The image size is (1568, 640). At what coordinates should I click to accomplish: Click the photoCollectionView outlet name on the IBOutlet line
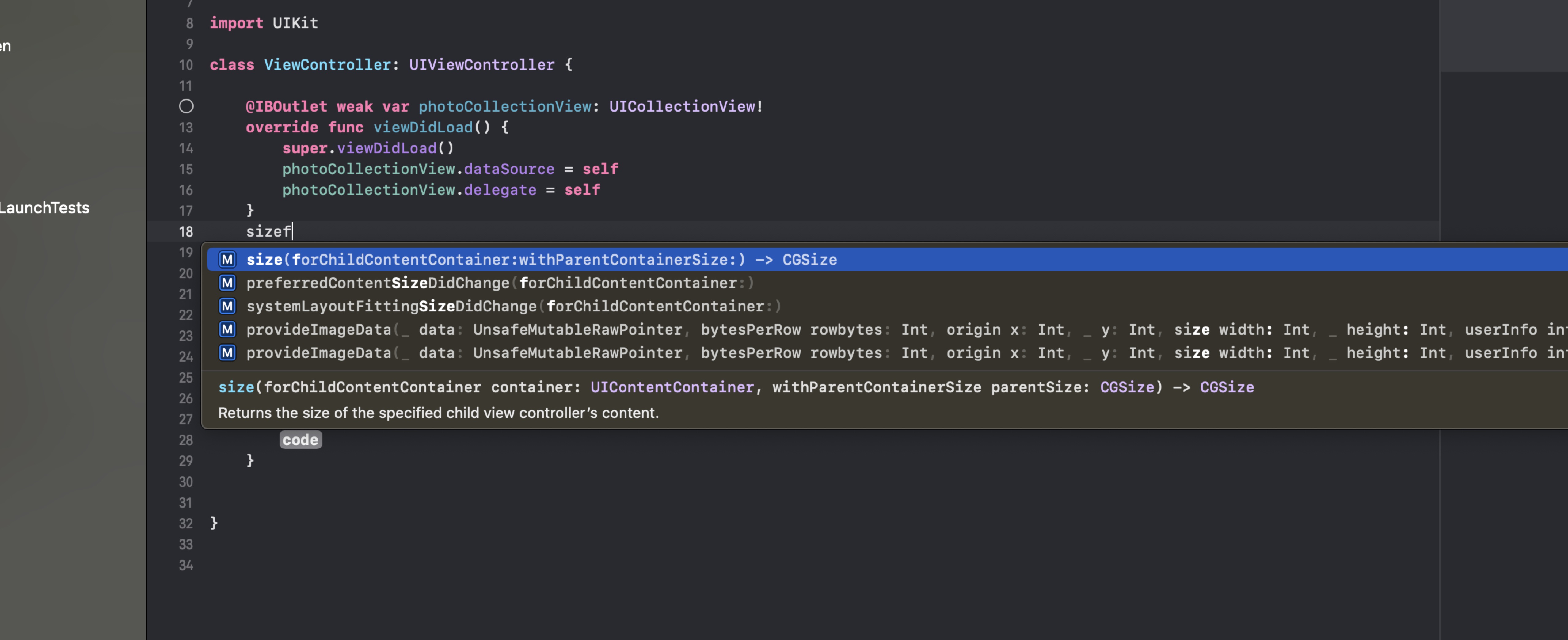click(504, 106)
